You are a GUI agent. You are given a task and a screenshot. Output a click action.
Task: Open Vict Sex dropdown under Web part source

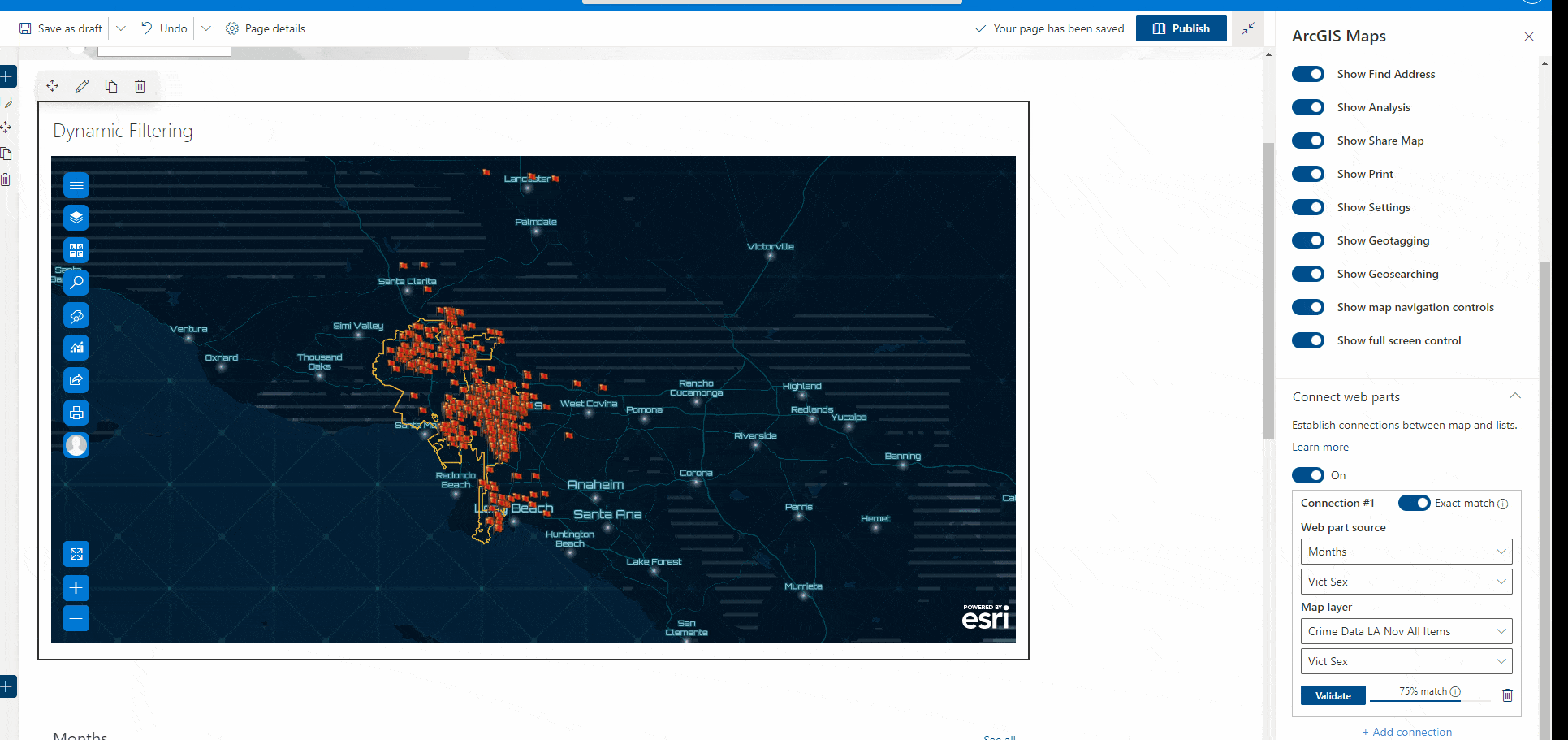tap(1406, 582)
